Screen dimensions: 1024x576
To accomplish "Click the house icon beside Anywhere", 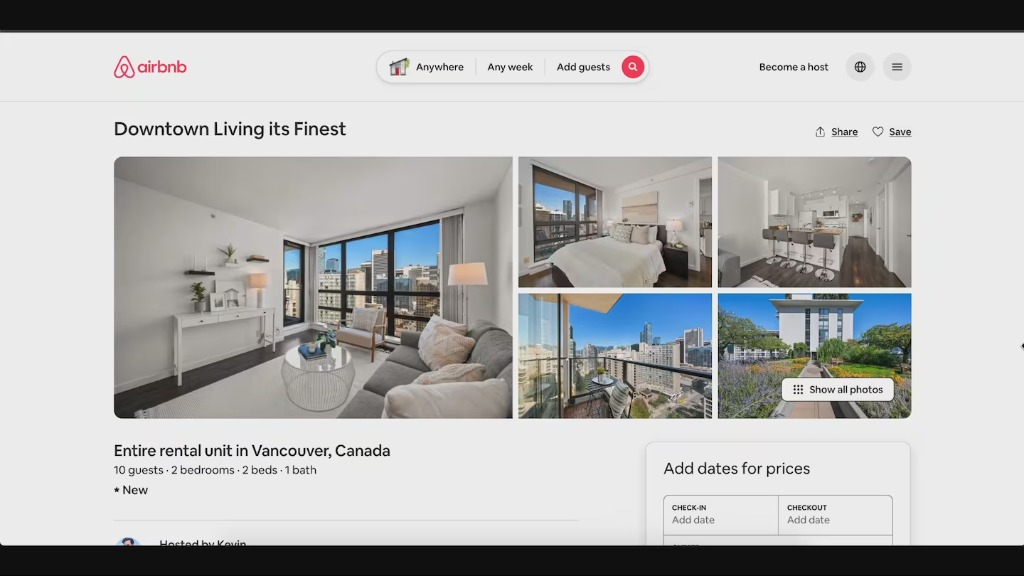I will pos(398,67).
